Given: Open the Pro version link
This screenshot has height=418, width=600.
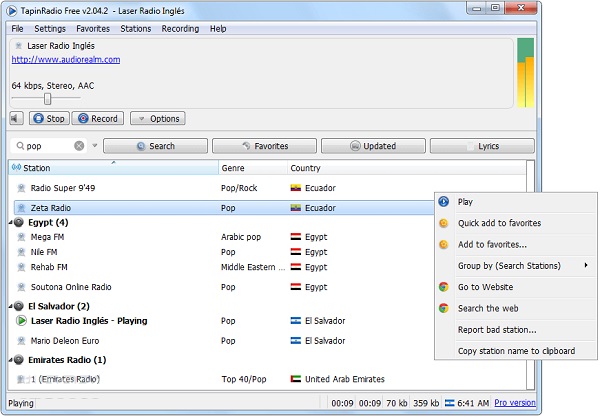Looking at the screenshot, I should click(x=515, y=403).
